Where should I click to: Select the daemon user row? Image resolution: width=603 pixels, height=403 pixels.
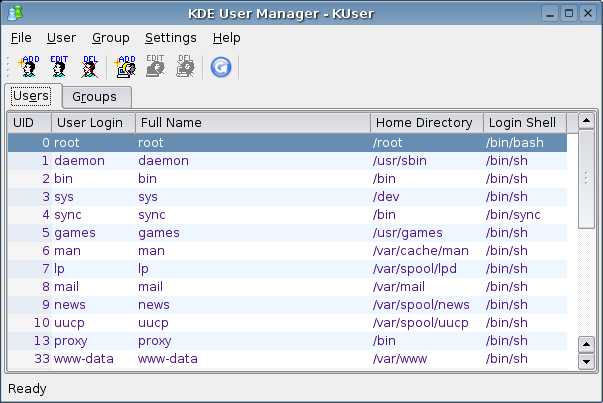click(80, 161)
